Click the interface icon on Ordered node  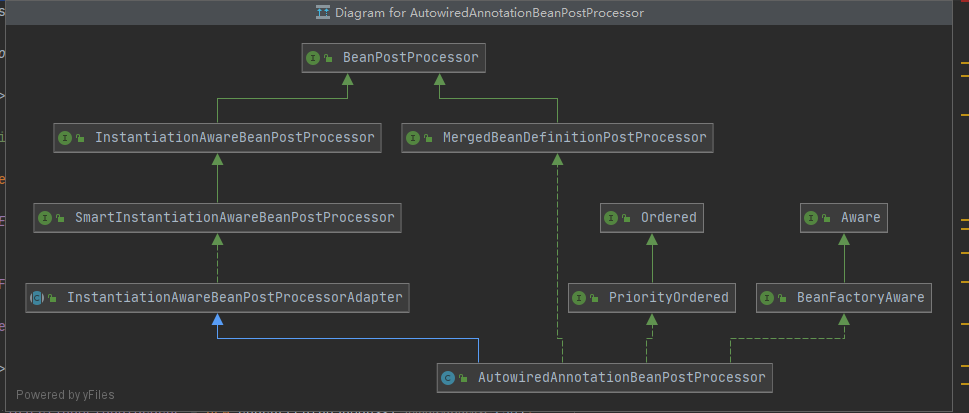pyautogui.click(x=611, y=218)
